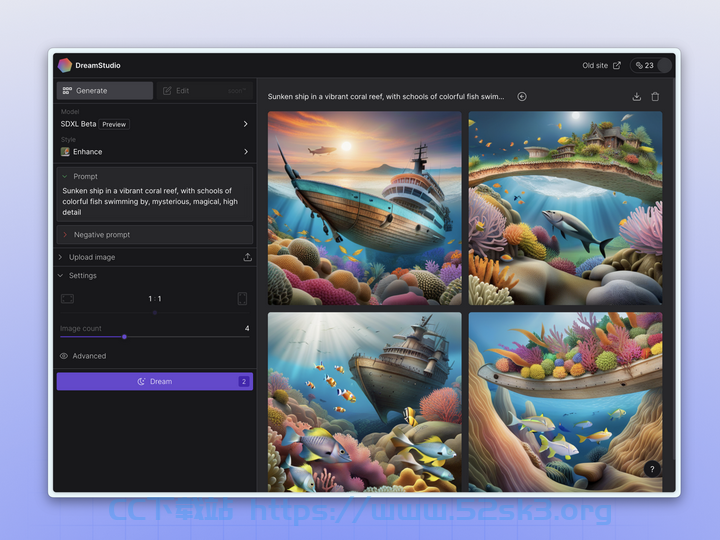Open the warship with clownfish image thumbnail
Screen dimensions: 720x540
click(x=365, y=402)
